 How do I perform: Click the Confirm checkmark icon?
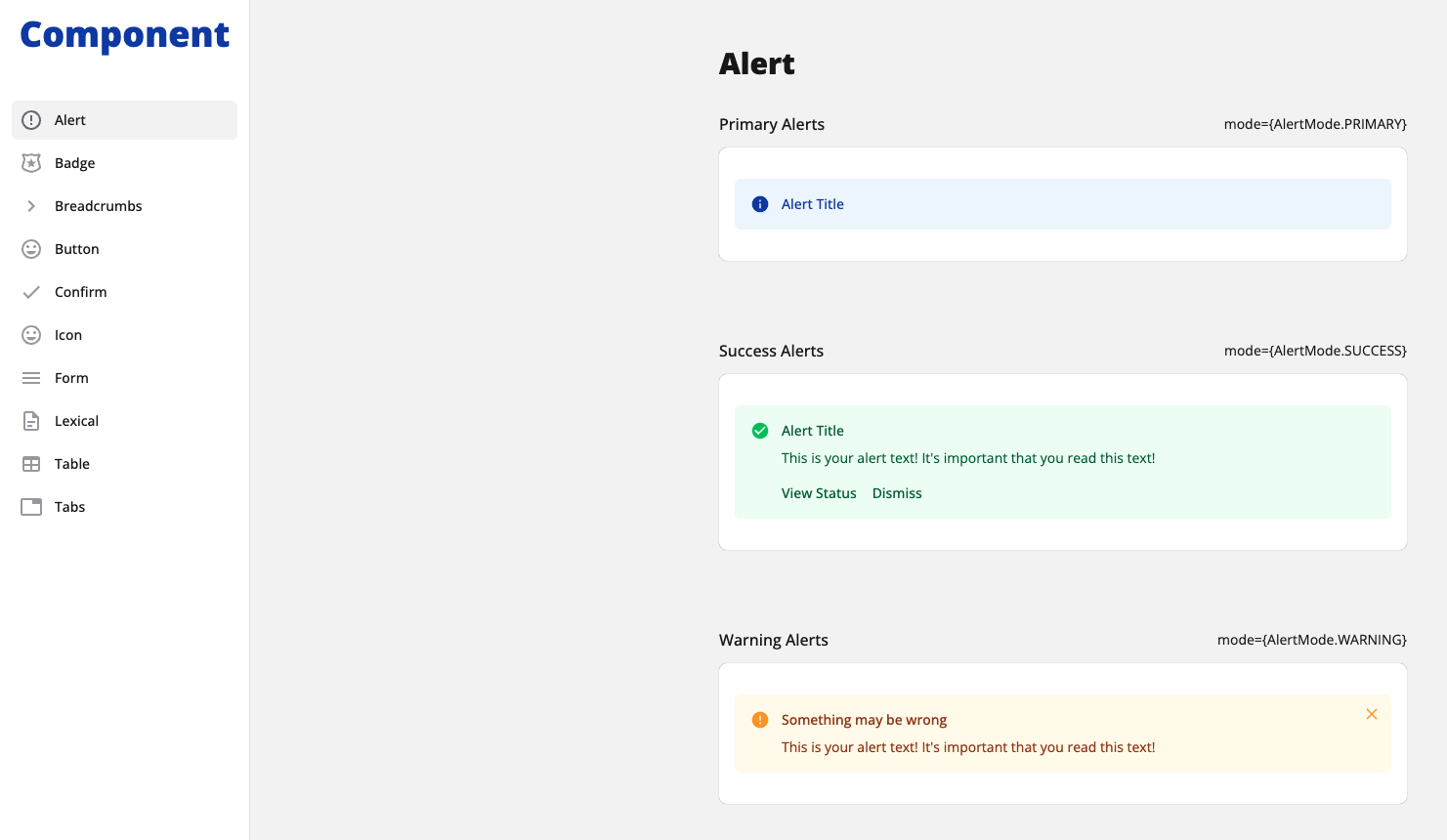pyautogui.click(x=31, y=292)
